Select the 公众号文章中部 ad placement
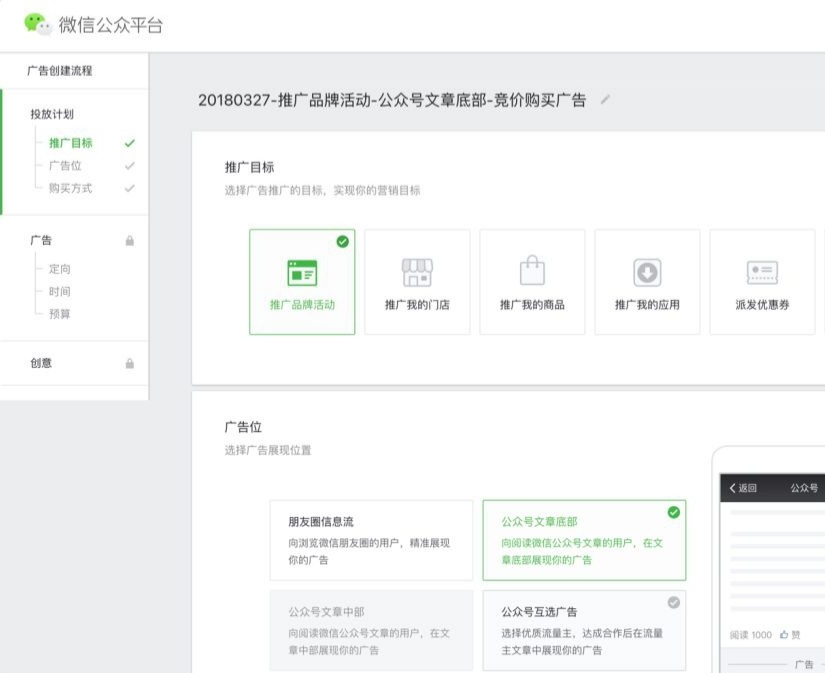This screenshot has height=673, width=825. pos(371,630)
